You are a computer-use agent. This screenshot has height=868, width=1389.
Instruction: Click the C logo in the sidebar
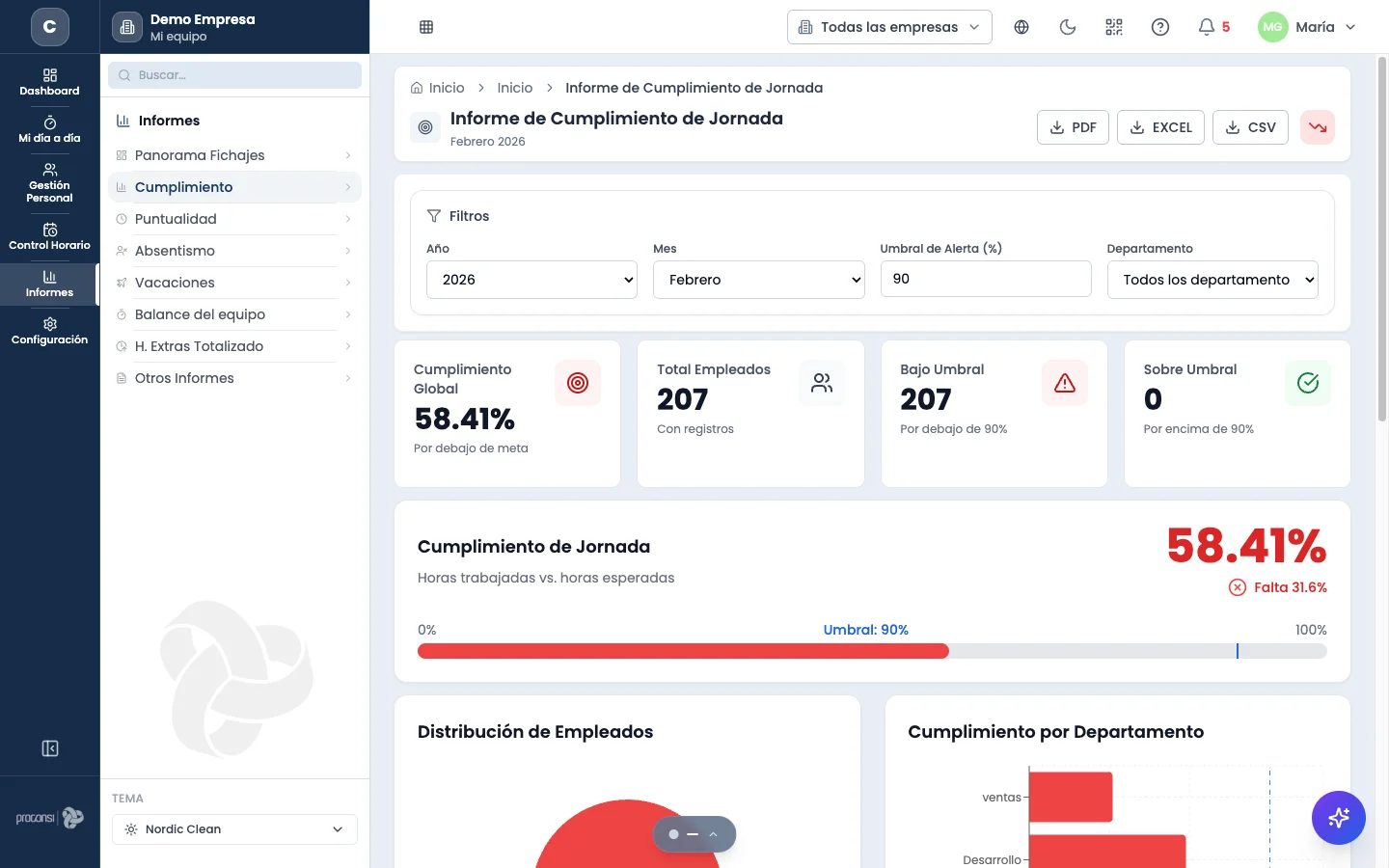pyautogui.click(x=50, y=27)
